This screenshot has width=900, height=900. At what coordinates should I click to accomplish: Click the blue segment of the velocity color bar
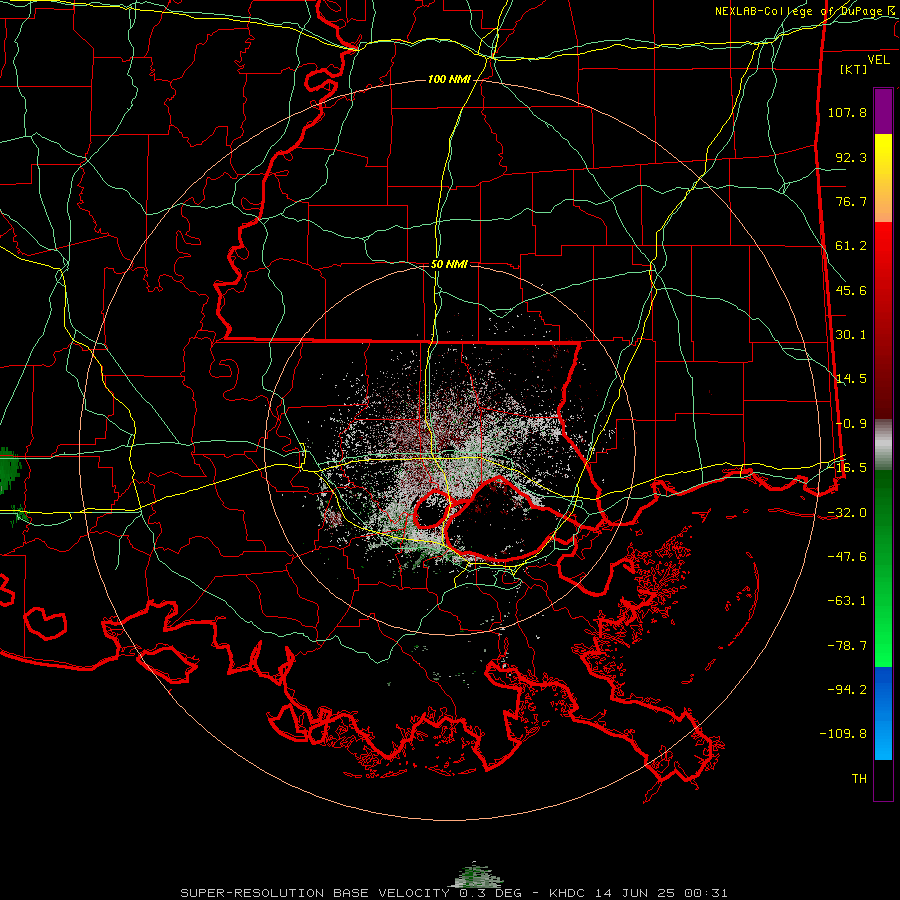click(883, 713)
